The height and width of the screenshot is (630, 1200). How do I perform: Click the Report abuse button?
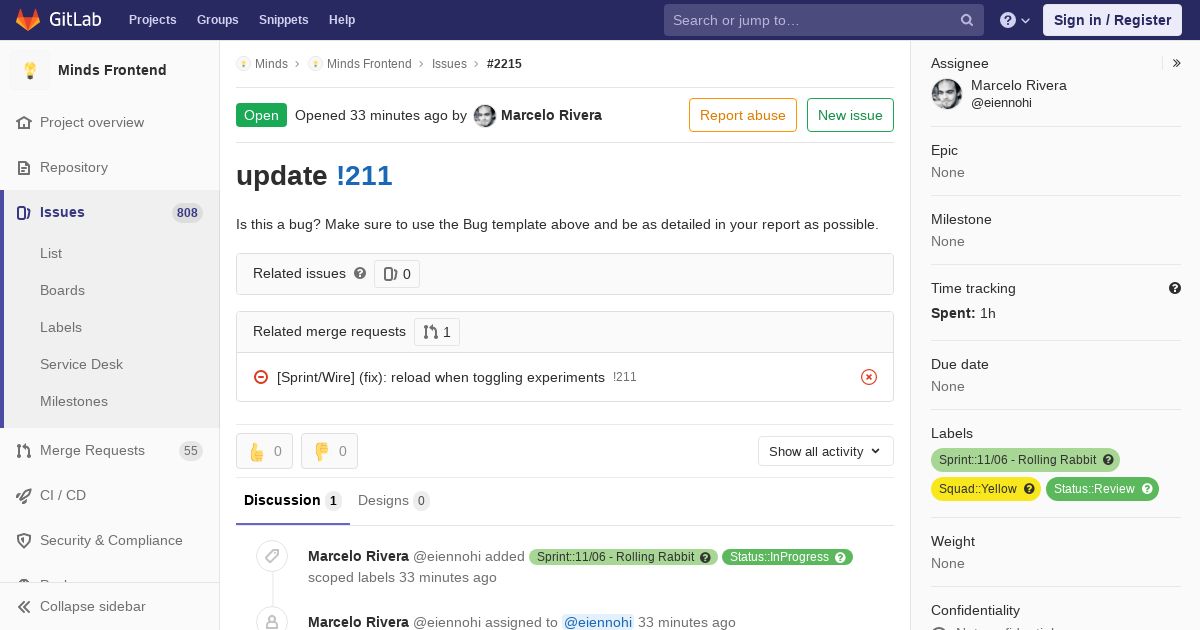tap(743, 115)
